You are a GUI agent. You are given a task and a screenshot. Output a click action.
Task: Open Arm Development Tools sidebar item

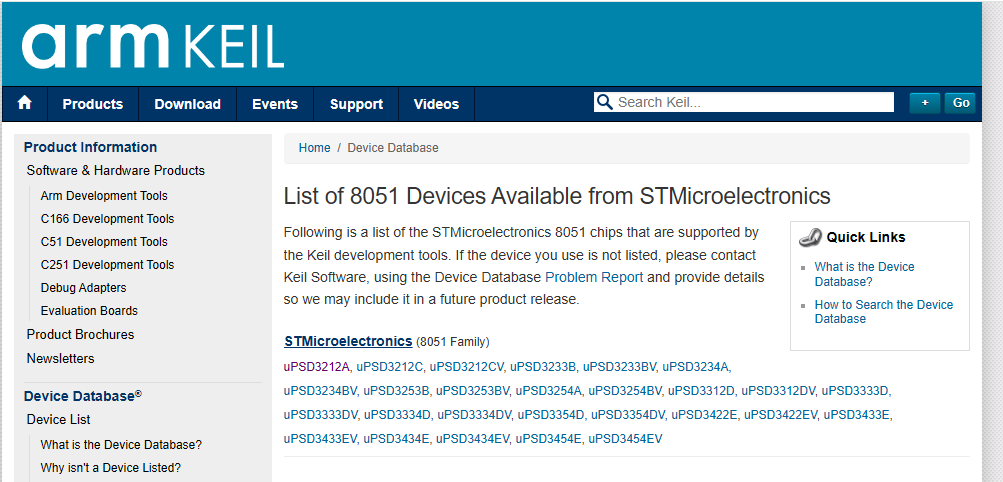pyautogui.click(x=104, y=196)
